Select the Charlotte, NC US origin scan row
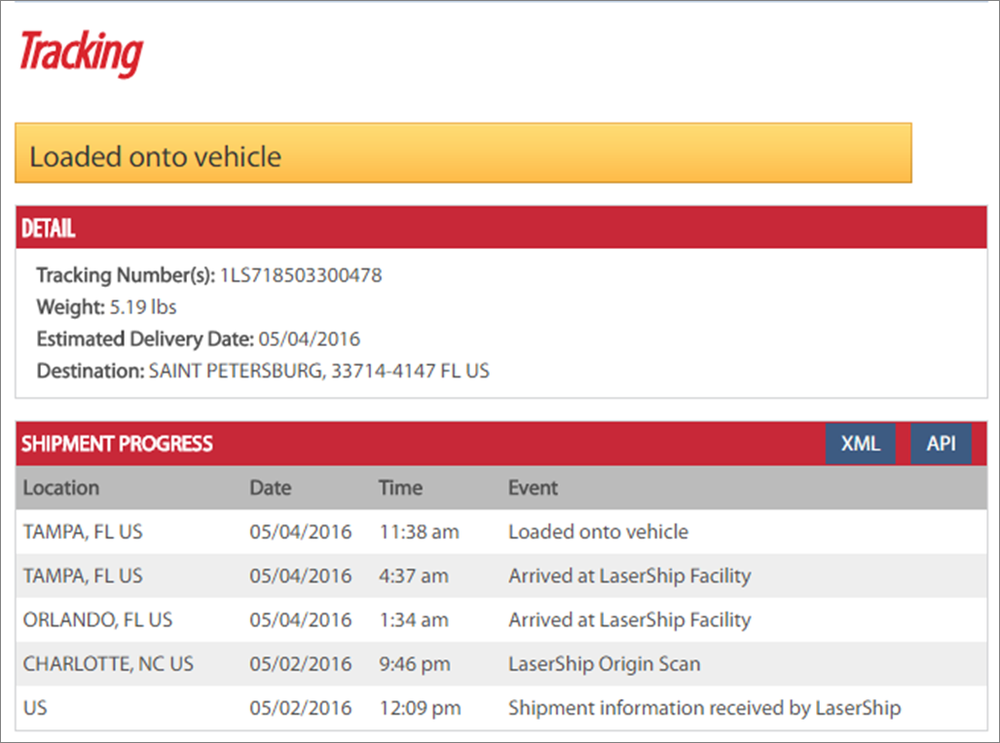The height and width of the screenshot is (743, 1000). click(x=108, y=664)
